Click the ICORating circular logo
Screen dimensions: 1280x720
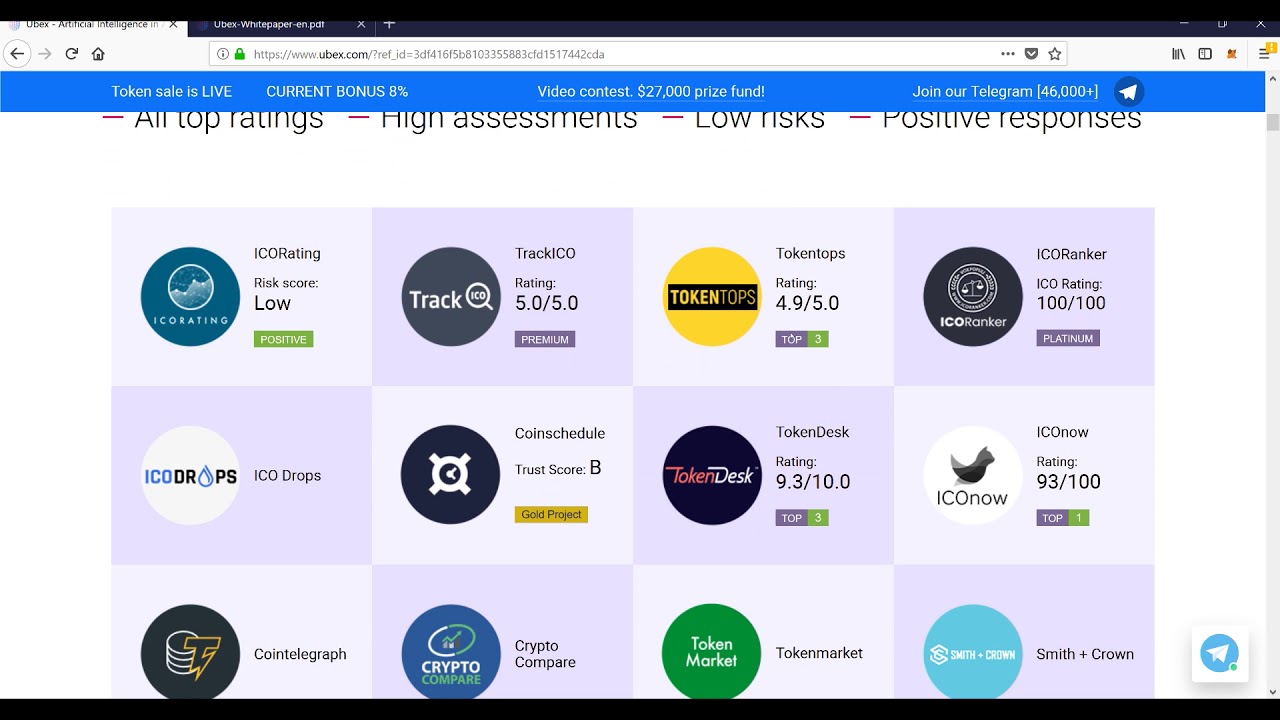pyautogui.click(x=190, y=297)
